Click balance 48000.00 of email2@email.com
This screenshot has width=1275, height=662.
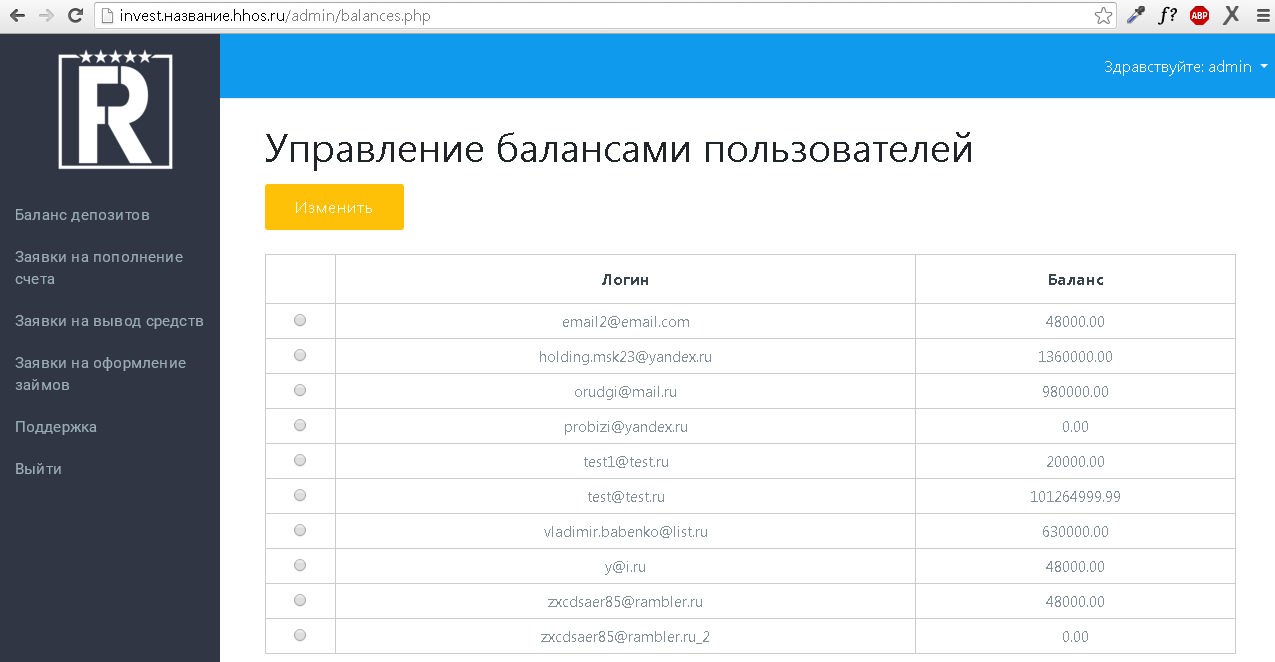click(x=1076, y=322)
